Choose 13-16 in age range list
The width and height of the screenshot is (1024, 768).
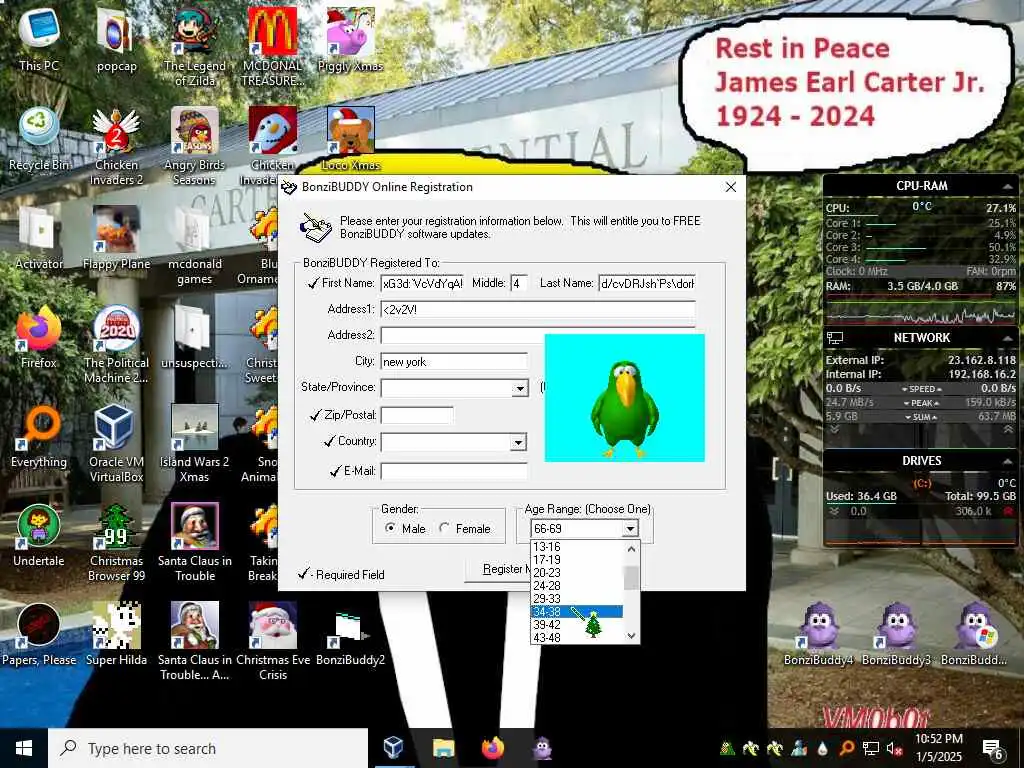(x=577, y=547)
